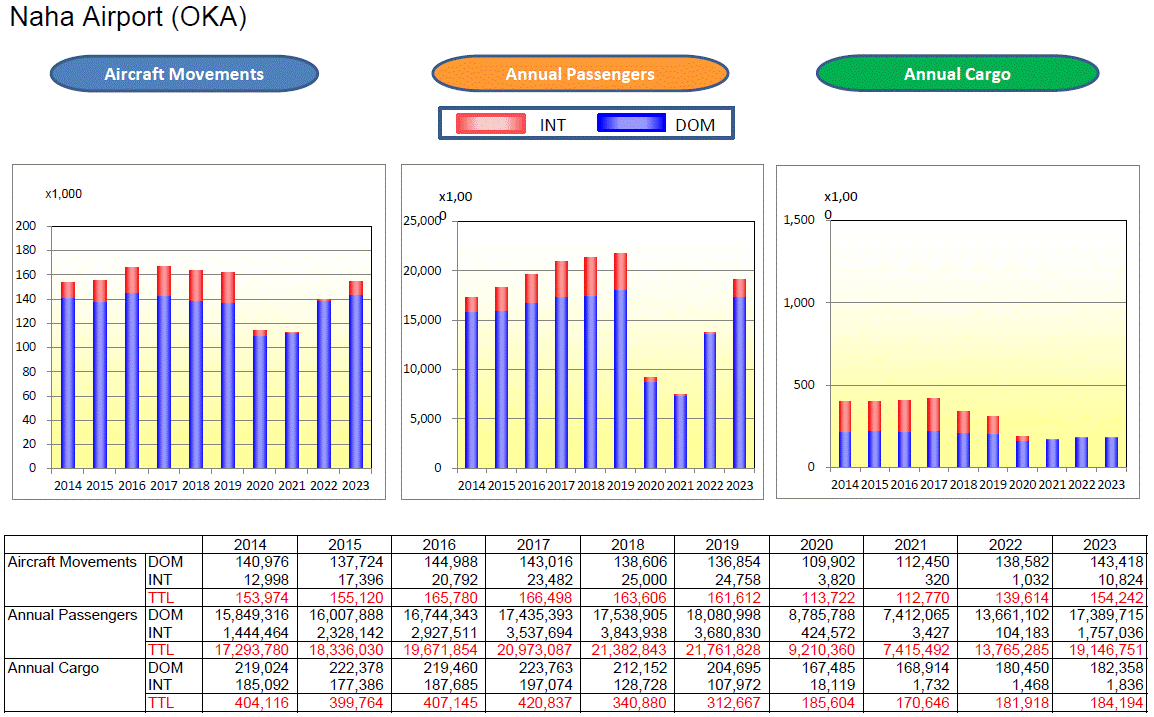This screenshot has height=717, width=1154.
Task: Select the Naha Airport (OKA) title
Action: pos(128,17)
